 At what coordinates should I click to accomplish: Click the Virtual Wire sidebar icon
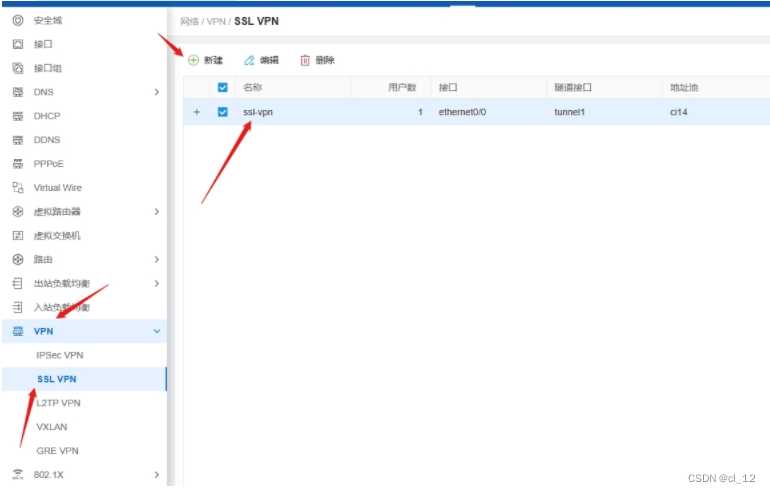tap(18, 188)
